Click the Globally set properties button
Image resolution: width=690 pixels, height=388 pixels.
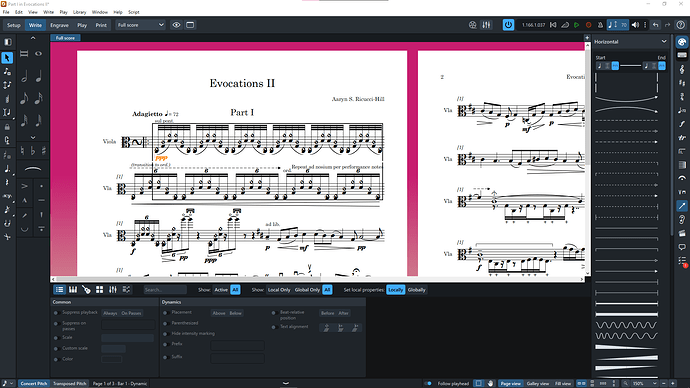(x=416, y=290)
